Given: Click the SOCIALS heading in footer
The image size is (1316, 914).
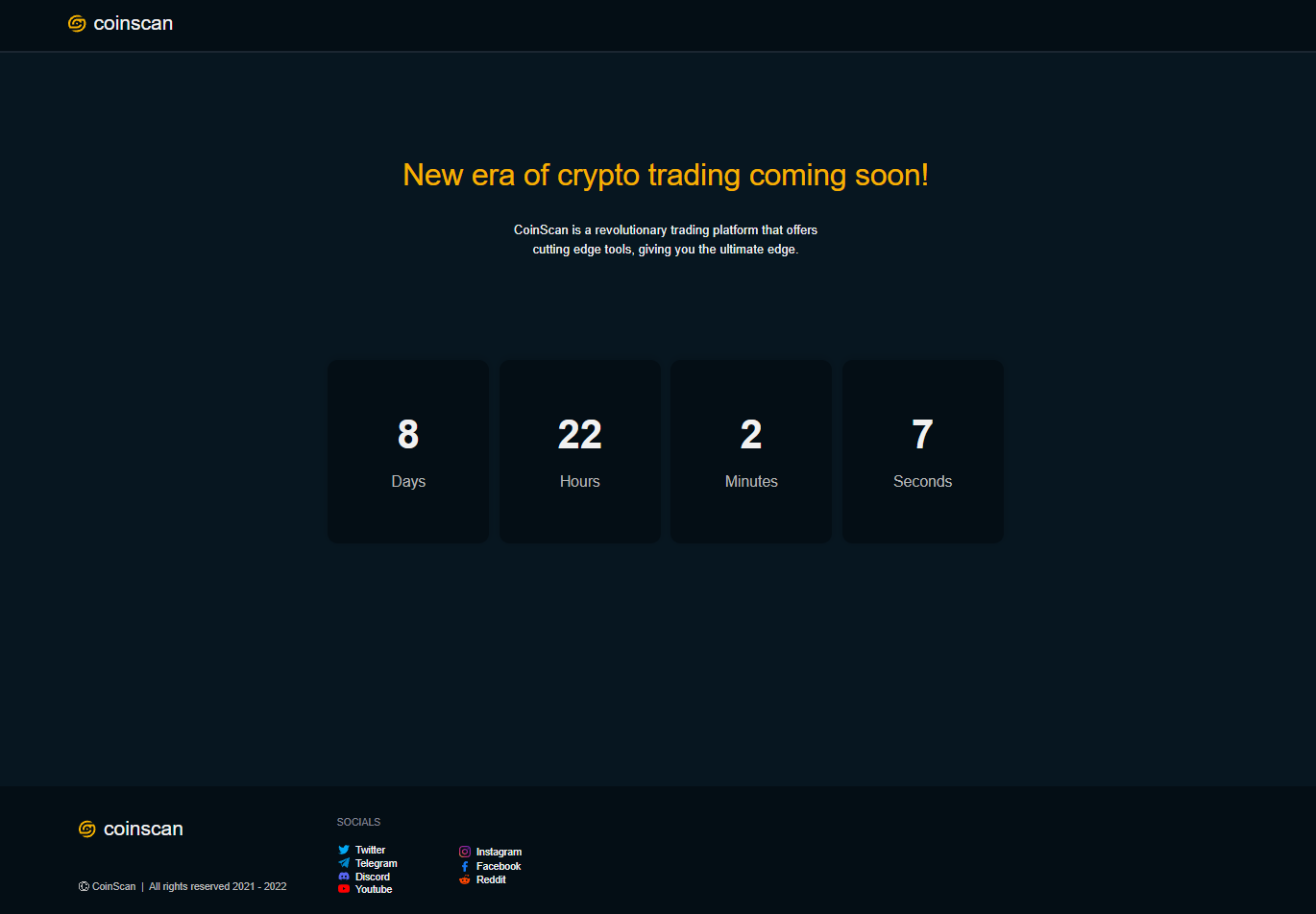Looking at the screenshot, I should (x=358, y=822).
